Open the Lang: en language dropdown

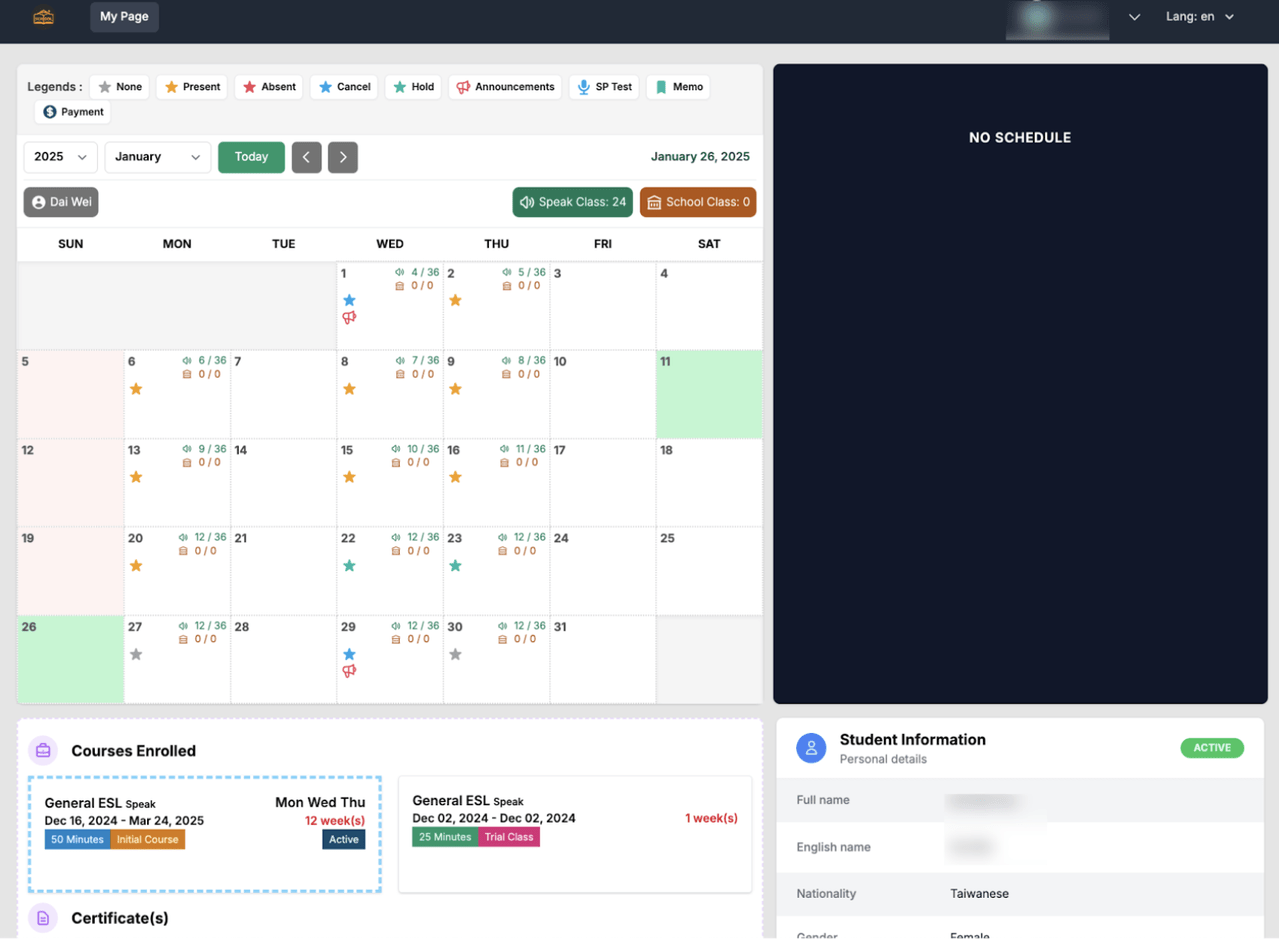tap(1200, 17)
